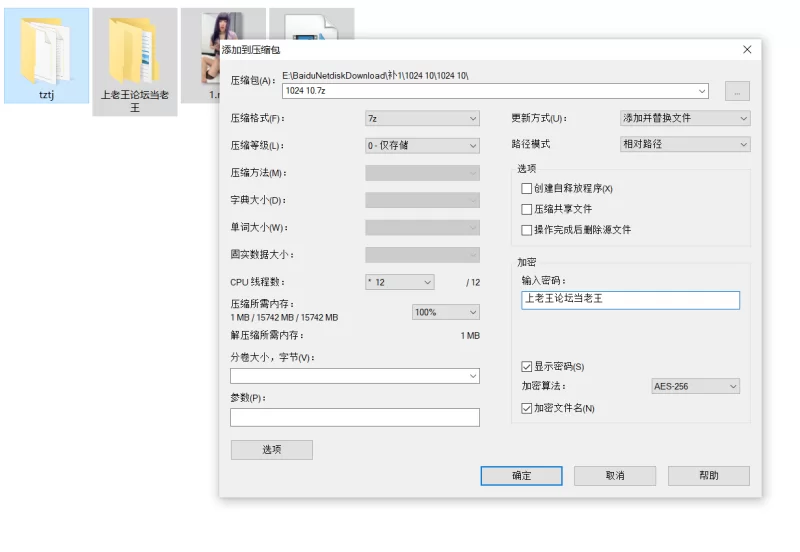Image resolution: width=800 pixels, height=552 pixels.
Task: Enable 压缩共享文件 checkbox
Action: click(x=527, y=209)
